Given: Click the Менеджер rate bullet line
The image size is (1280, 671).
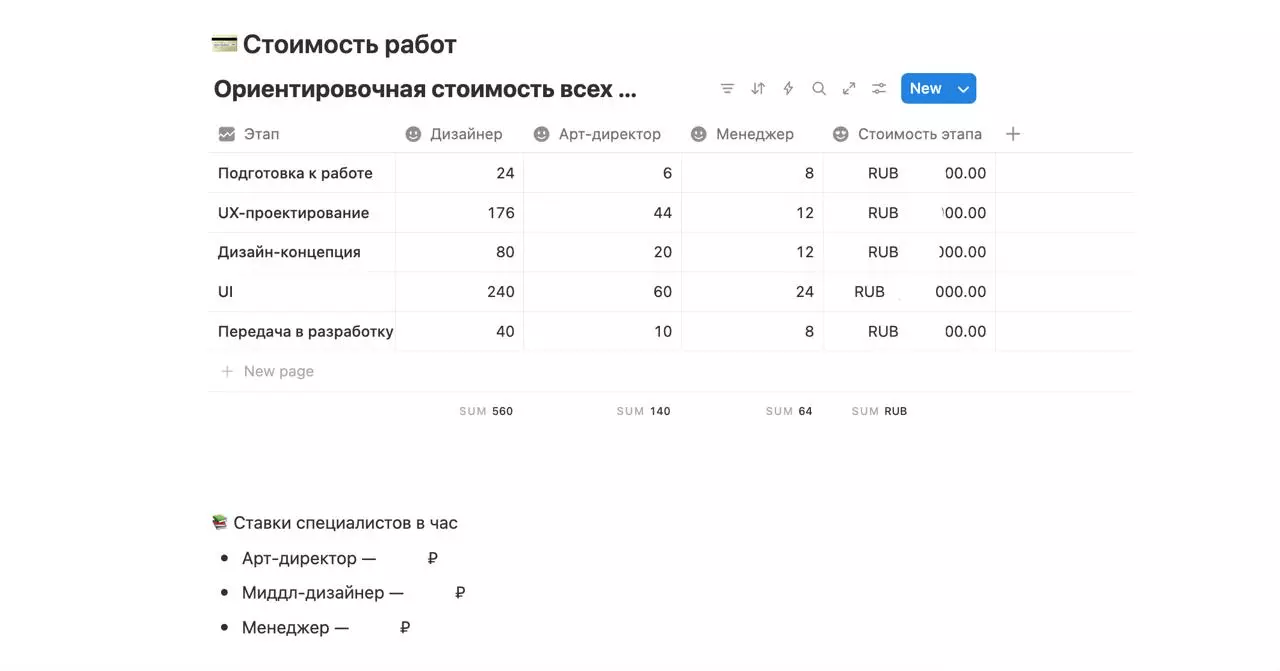Looking at the screenshot, I should [326, 628].
